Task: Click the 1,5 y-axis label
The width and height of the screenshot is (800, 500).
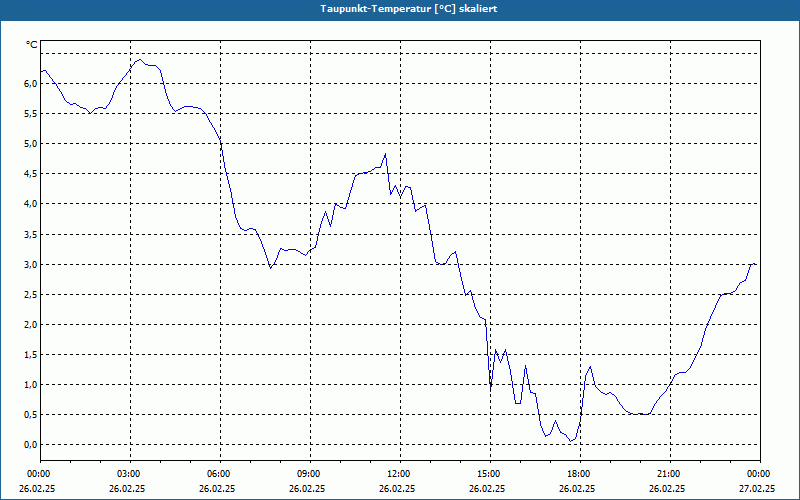Action: click(31, 355)
